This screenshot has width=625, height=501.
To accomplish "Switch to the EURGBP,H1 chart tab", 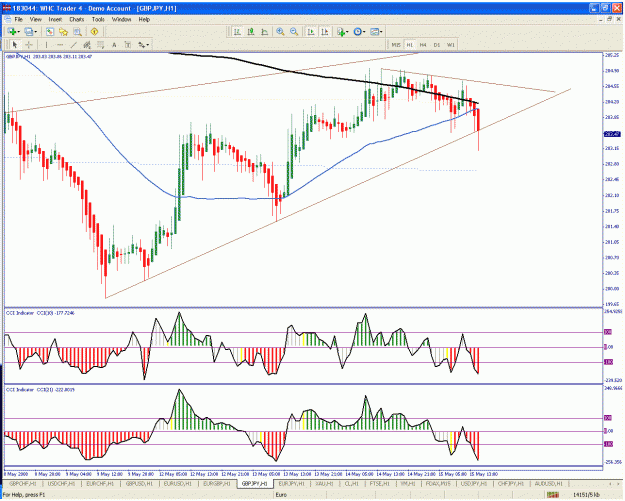I will click(x=217, y=483).
